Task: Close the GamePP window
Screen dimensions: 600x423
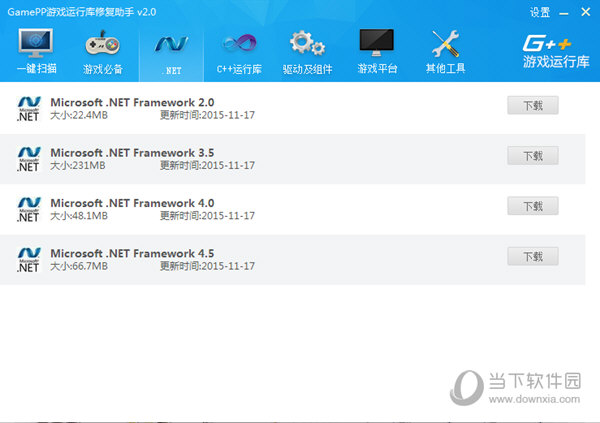Action: (585, 12)
